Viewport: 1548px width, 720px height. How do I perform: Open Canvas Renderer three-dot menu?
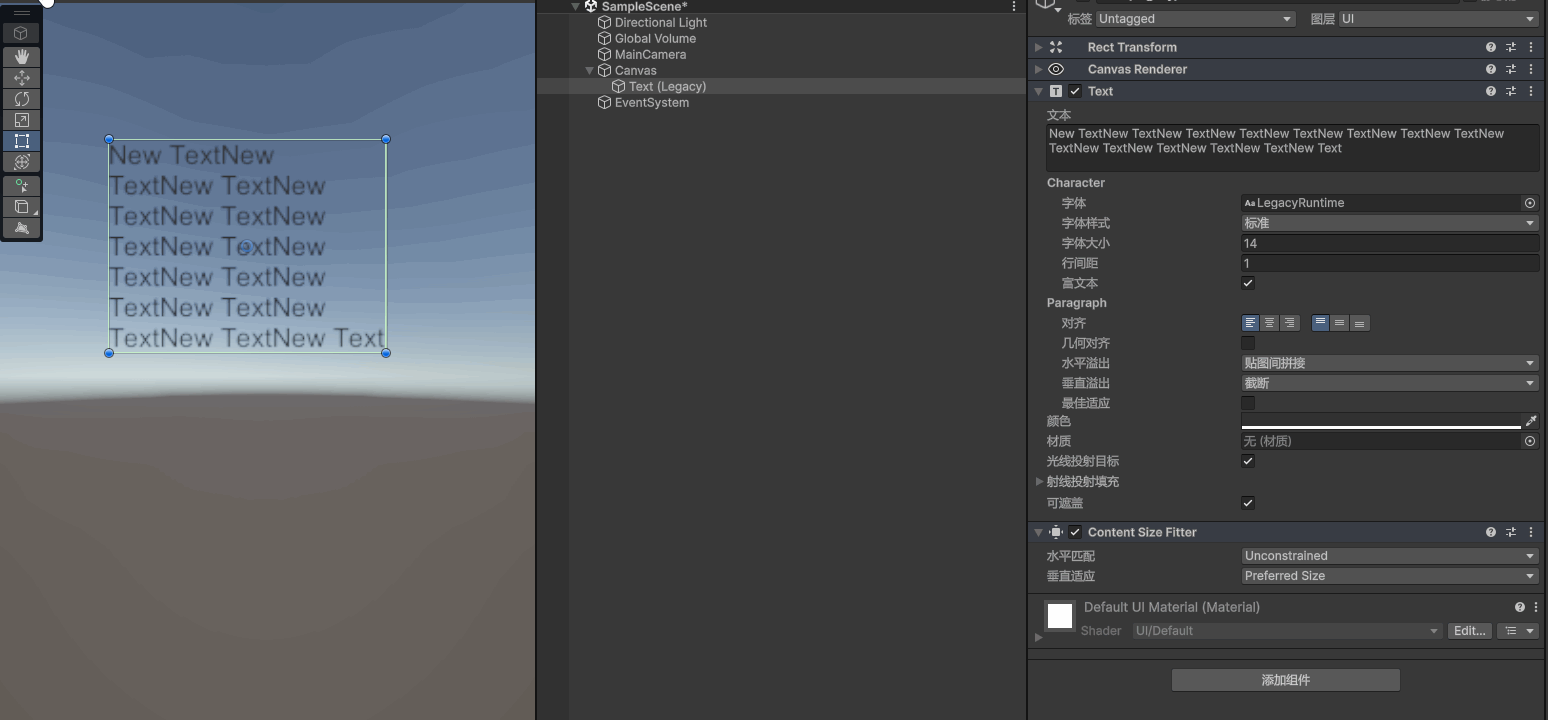[x=1531, y=69]
